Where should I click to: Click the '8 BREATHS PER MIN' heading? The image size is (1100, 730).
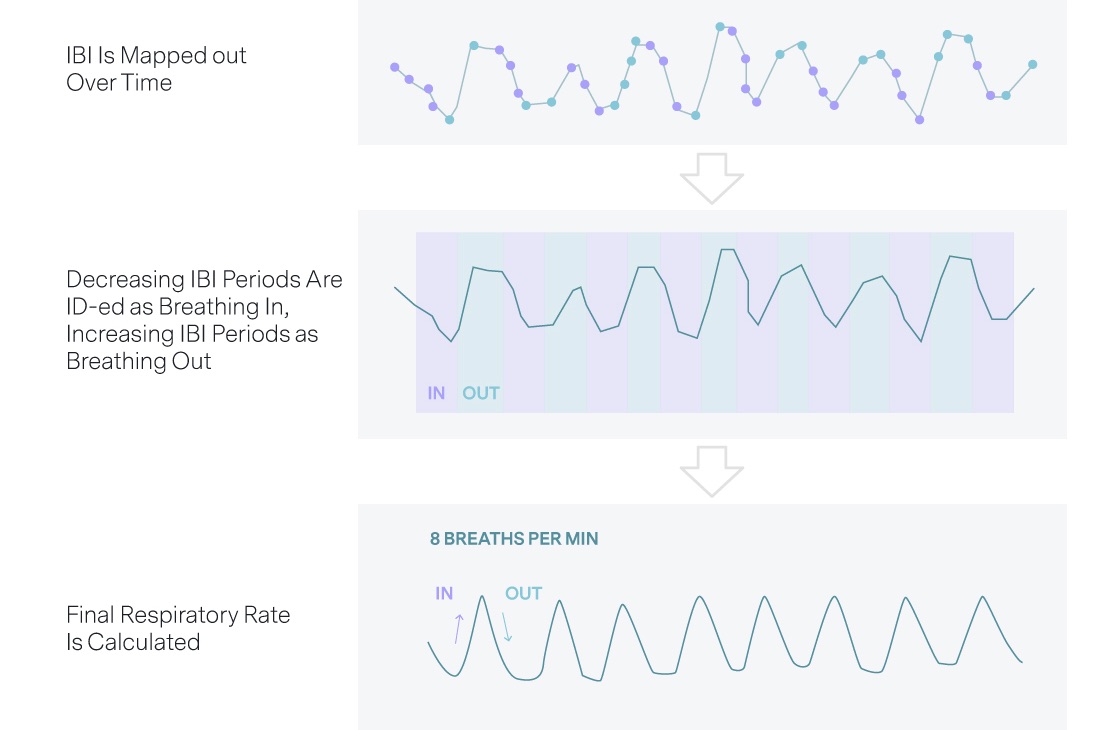click(514, 539)
